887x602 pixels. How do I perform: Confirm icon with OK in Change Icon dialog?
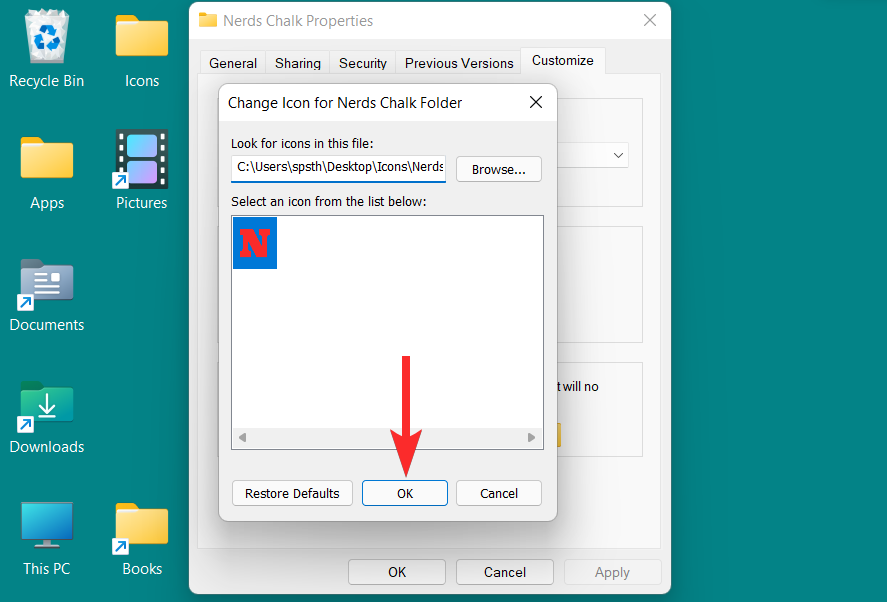tap(405, 493)
